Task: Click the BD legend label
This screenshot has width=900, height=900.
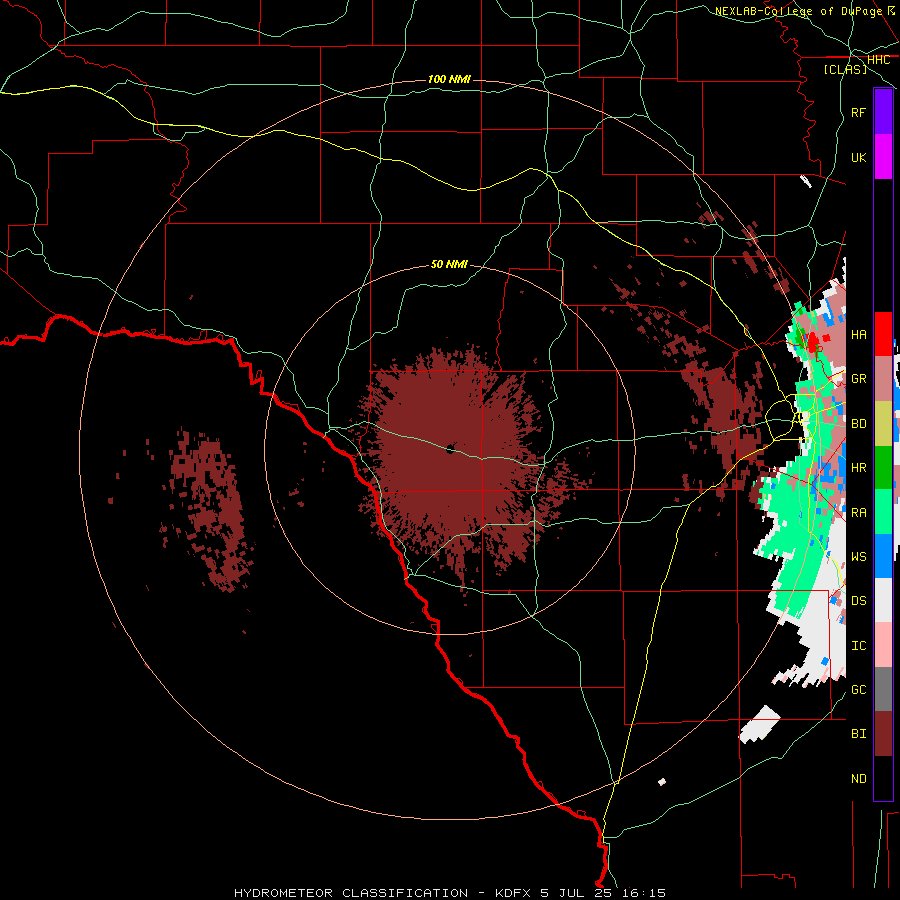Action: pos(858,424)
